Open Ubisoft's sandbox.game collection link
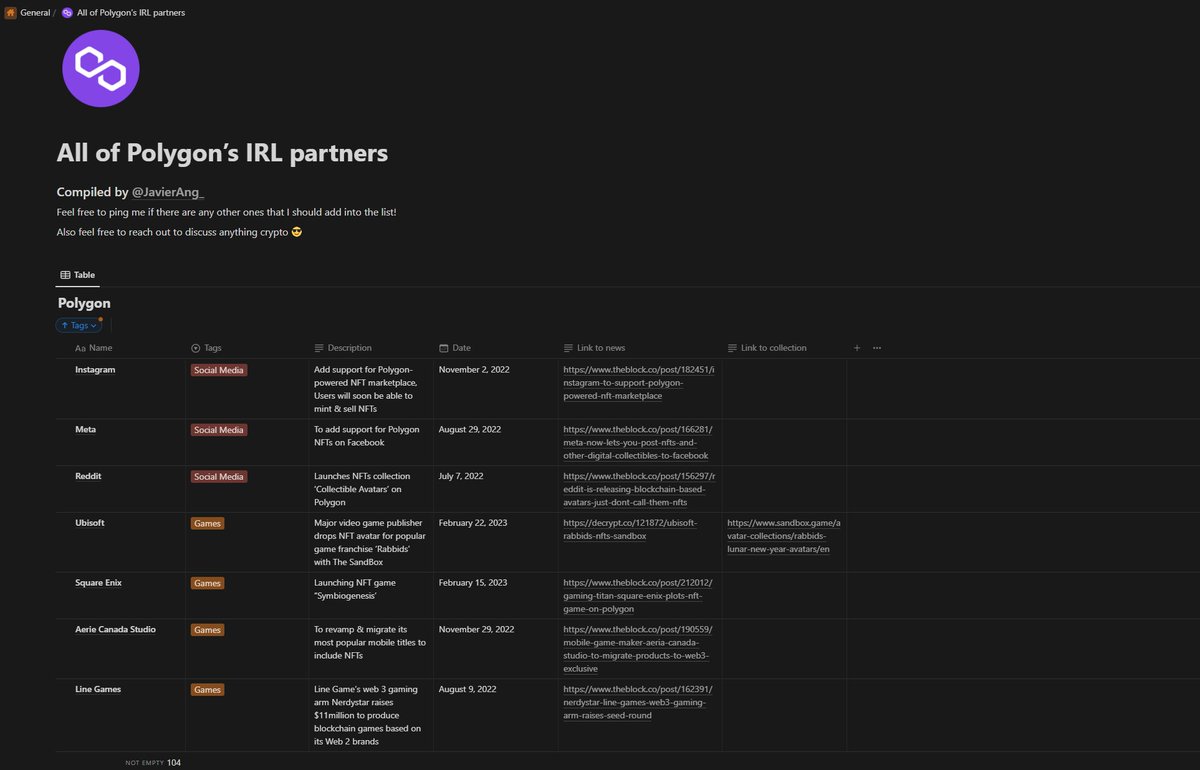 pyautogui.click(x=784, y=536)
